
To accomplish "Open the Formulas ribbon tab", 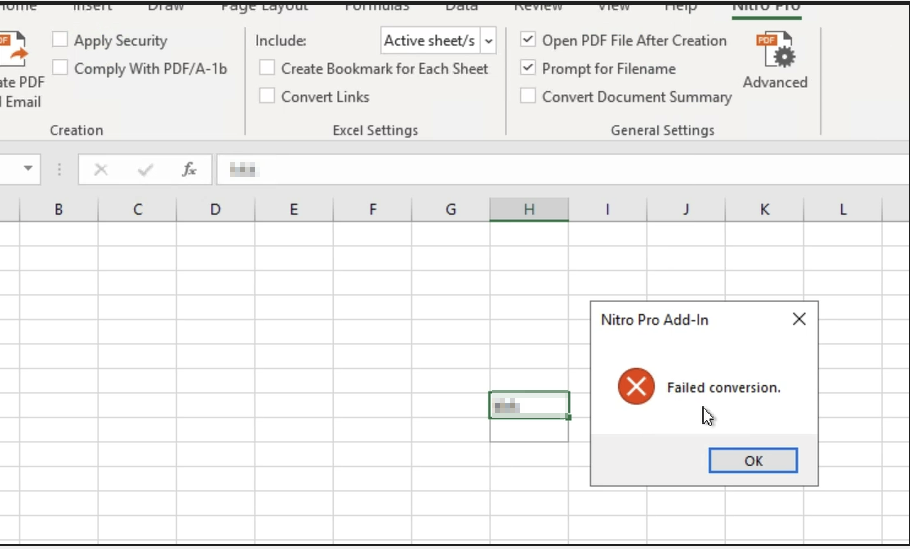I will [x=377, y=7].
